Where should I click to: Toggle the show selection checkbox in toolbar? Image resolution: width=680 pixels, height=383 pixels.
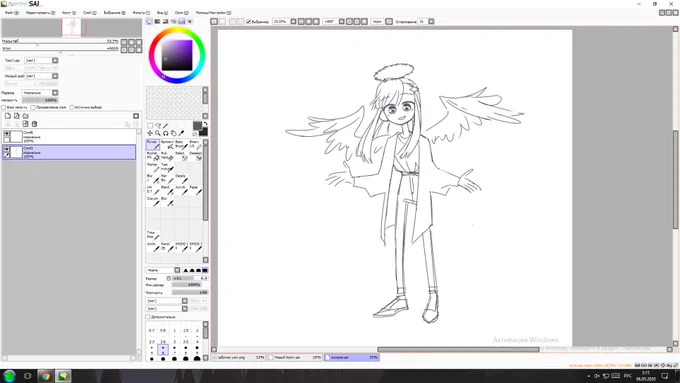click(x=248, y=21)
